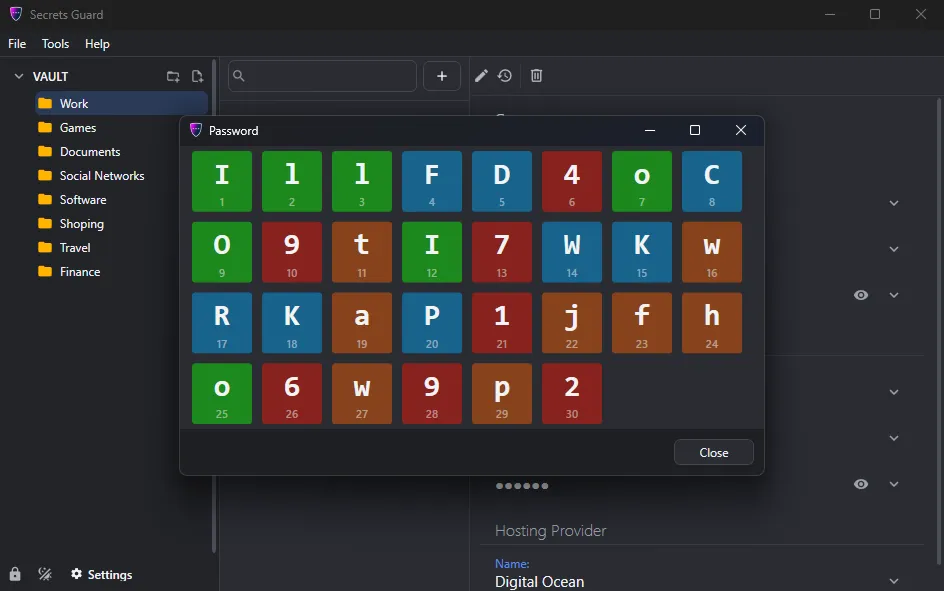Click the 'Hosting Provider' section heading
The width and height of the screenshot is (944, 591).
[550, 531]
